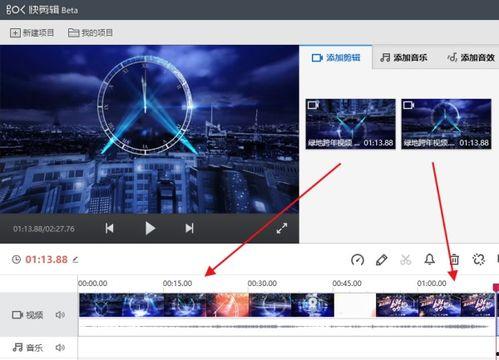Screen dimensions: 499x360
Task: Click the bell icon in the timeline toolbar
Action: (x=430, y=259)
